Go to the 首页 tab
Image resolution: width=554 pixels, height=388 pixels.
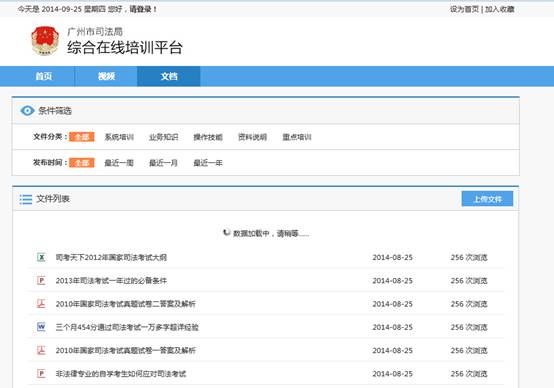pyautogui.click(x=44, y=76)
